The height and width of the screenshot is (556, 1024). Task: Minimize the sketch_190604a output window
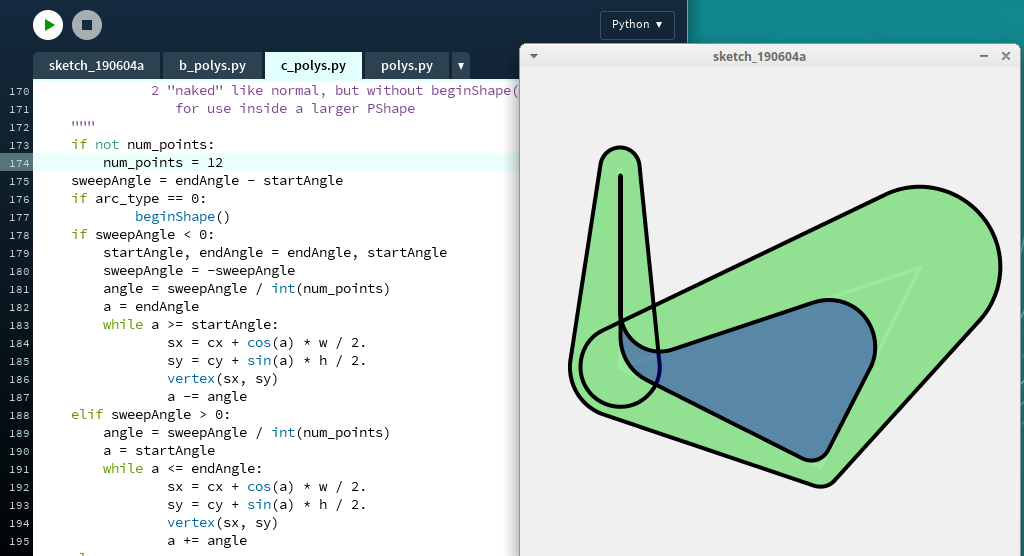pos(984,56)
